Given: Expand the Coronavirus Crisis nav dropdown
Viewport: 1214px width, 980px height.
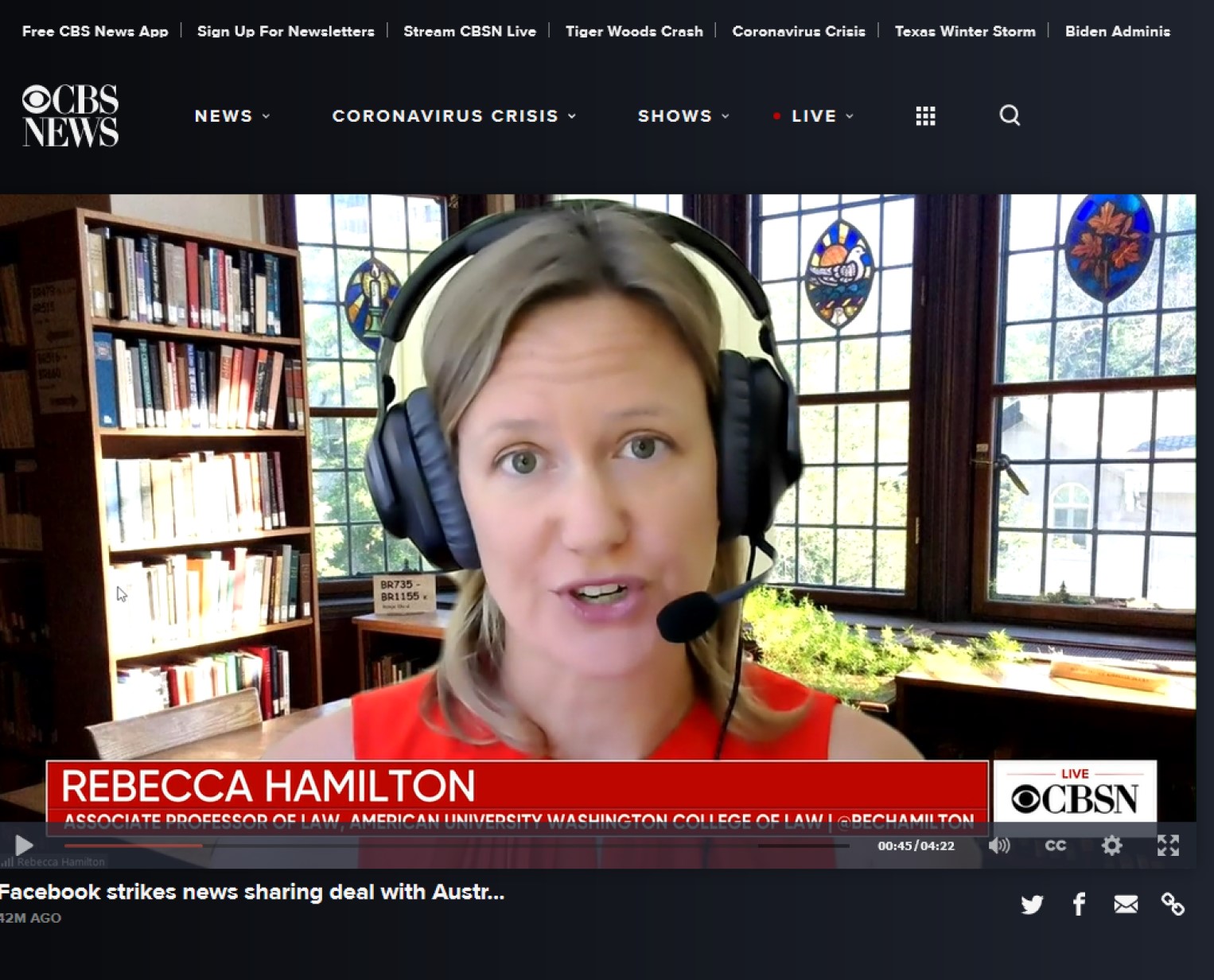Looking at the screenshot, I should 453,116.
